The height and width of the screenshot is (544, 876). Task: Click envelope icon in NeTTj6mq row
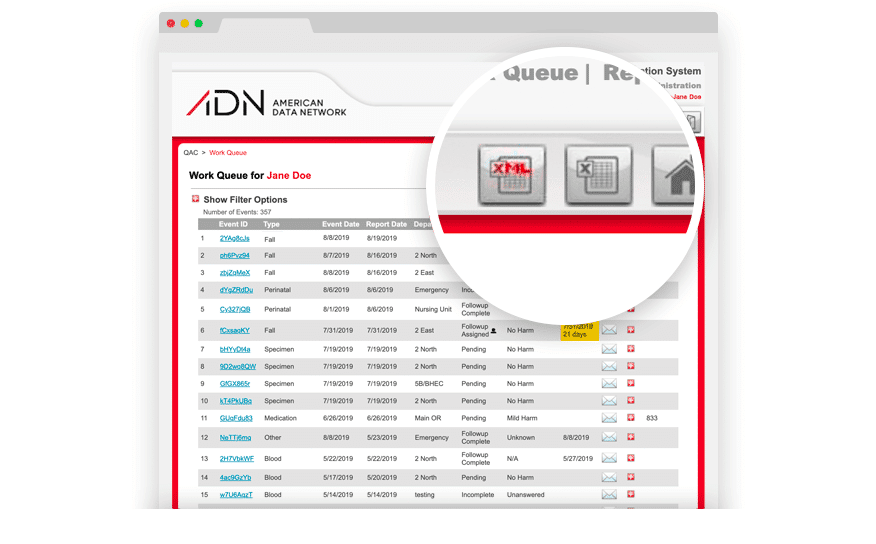(609, 437)
